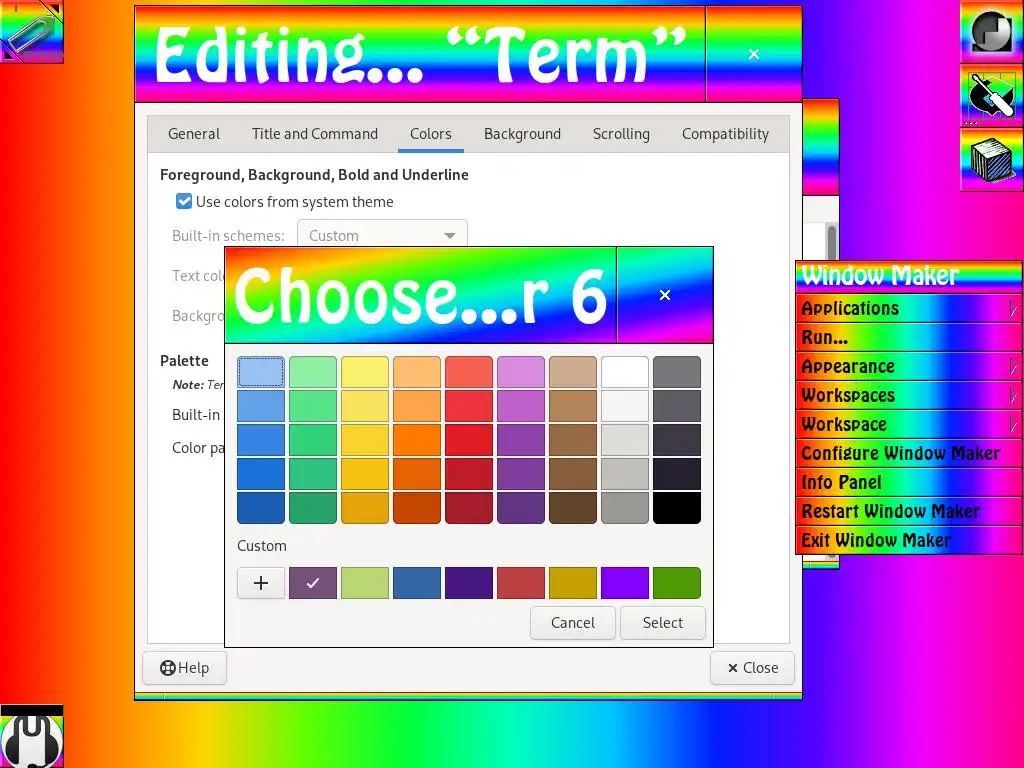Select the light yellow top-row swatch
Screen dimensions: 1024x768
(365, 372)
